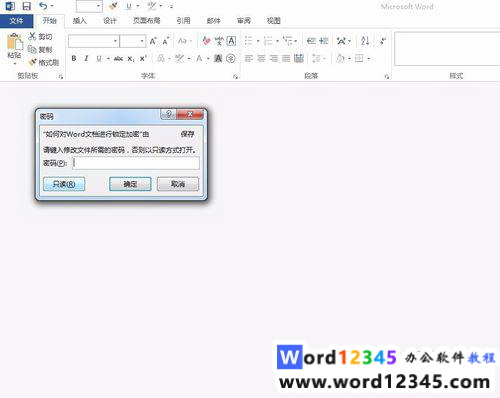
Task: Switch to the 设计 (Design) tab
Action: click(110, 21)
